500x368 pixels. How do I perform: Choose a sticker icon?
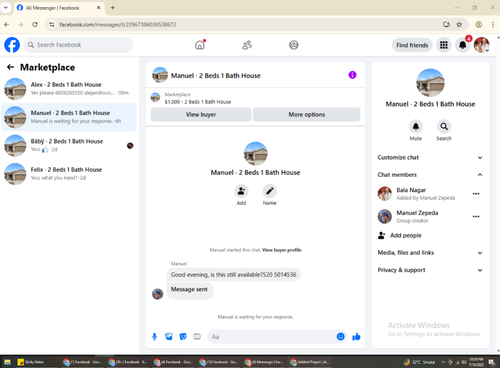[x=183, y=337]
